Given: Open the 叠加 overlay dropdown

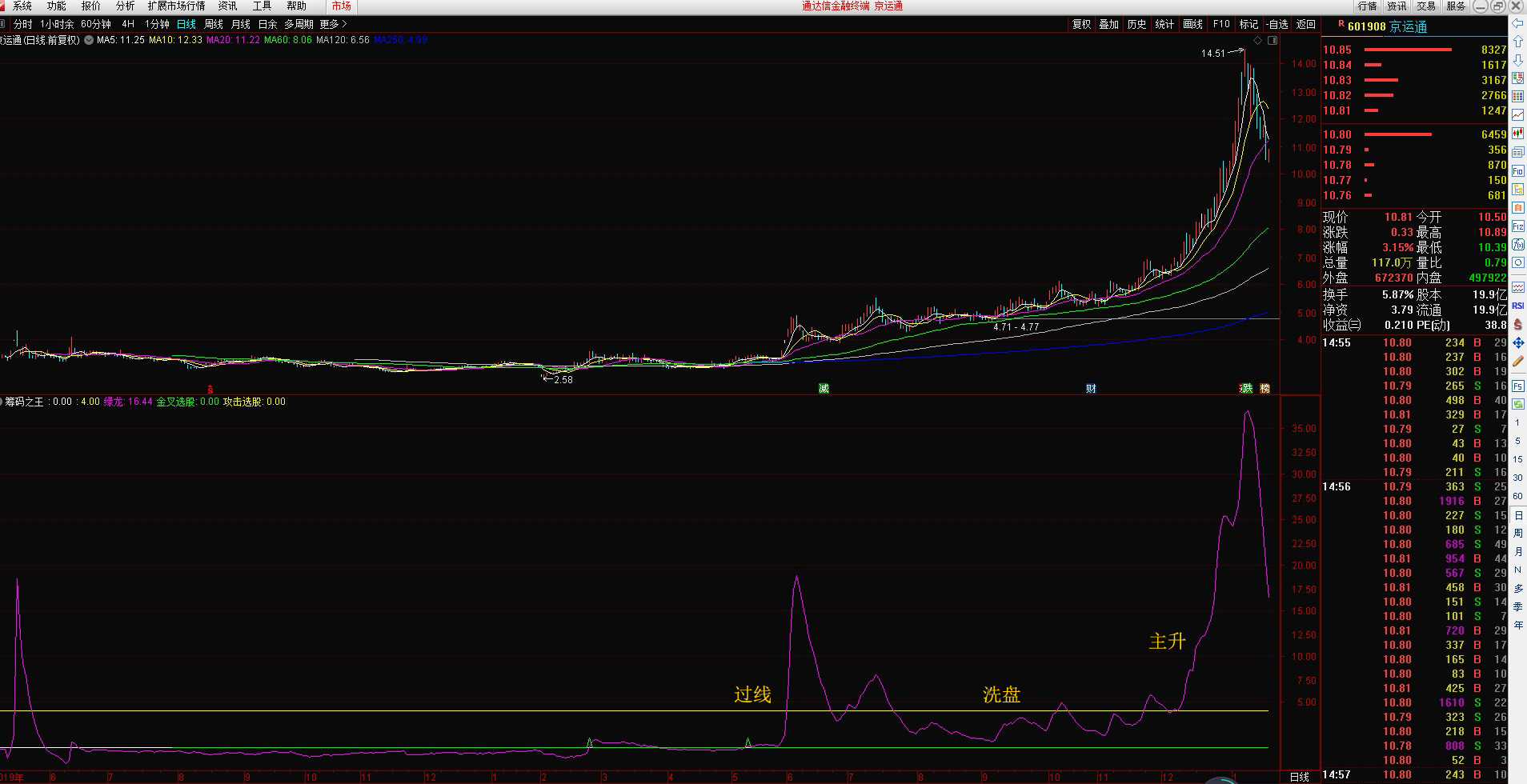Looking at the screenshot, I should click(x=1108, y=24).
